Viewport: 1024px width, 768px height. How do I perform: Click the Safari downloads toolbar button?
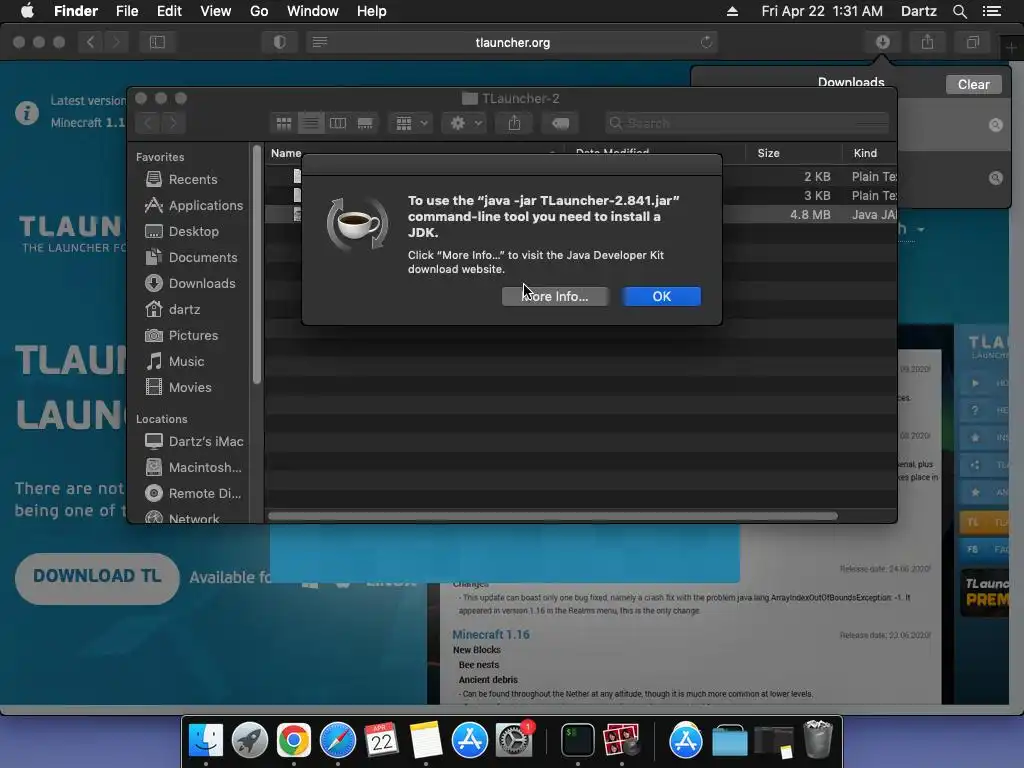tap(882, 42)
